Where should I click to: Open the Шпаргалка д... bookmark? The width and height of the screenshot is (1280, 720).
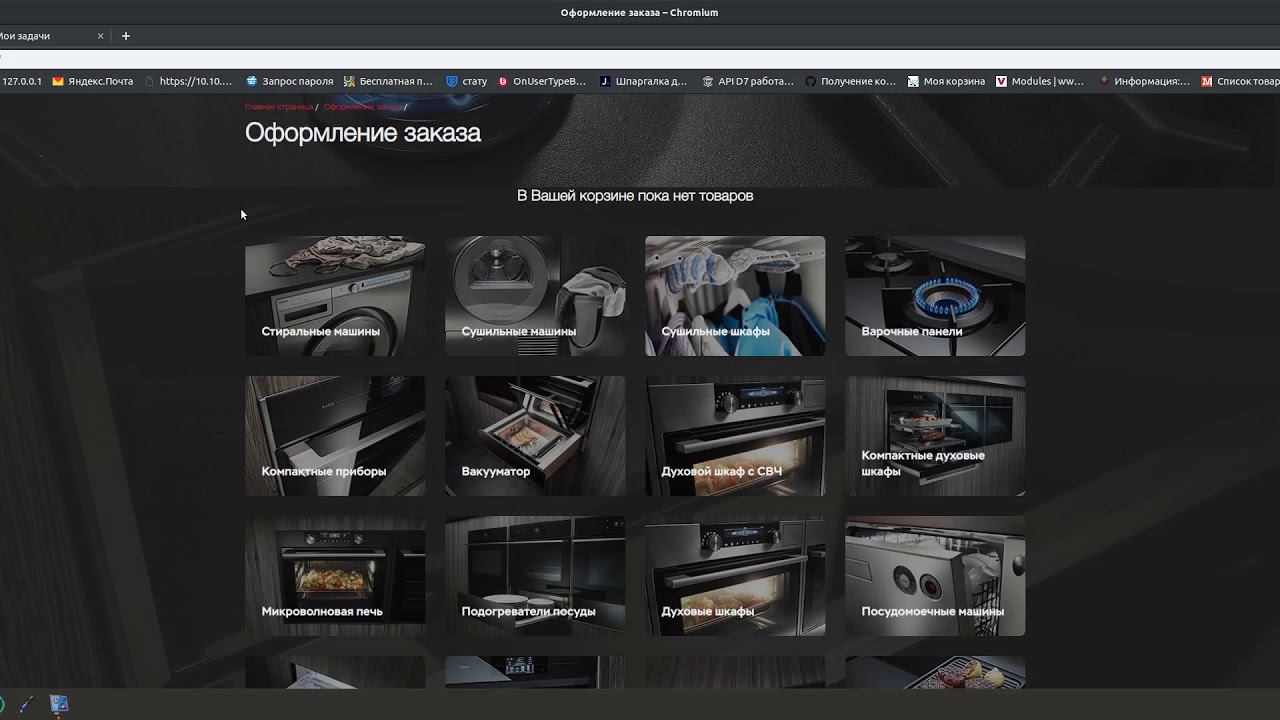pos(643,81)
